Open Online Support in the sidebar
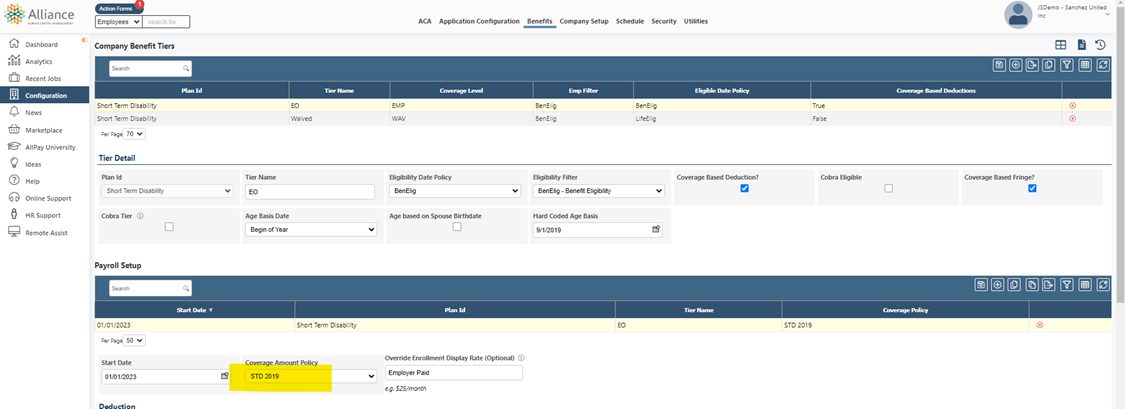 click(x=48, y=198)
